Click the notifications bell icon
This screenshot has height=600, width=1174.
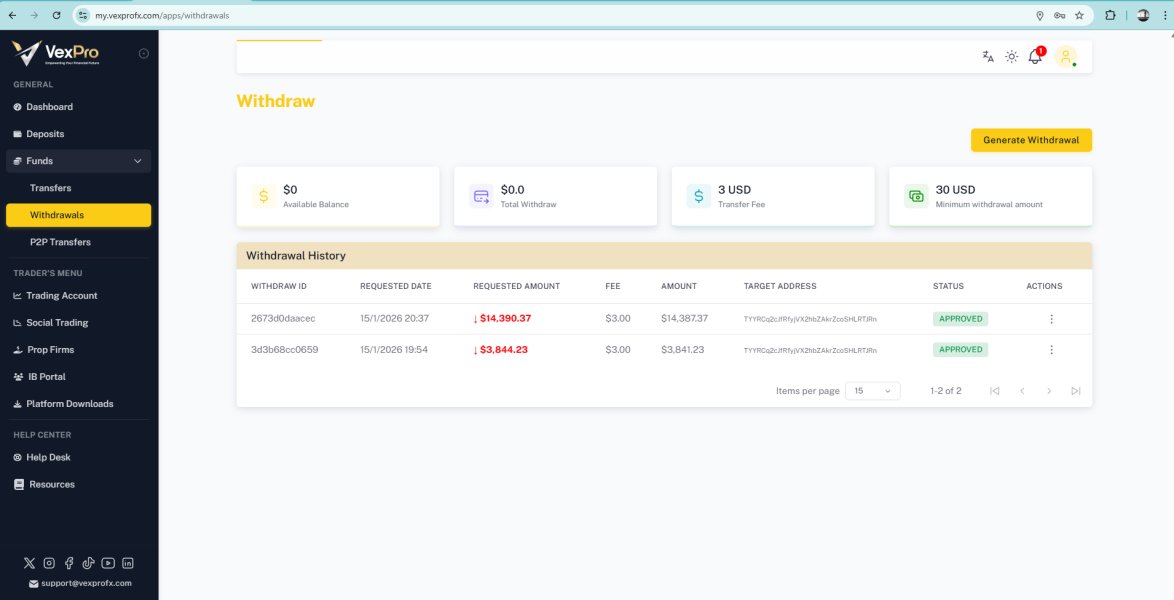click(1035, 57)
